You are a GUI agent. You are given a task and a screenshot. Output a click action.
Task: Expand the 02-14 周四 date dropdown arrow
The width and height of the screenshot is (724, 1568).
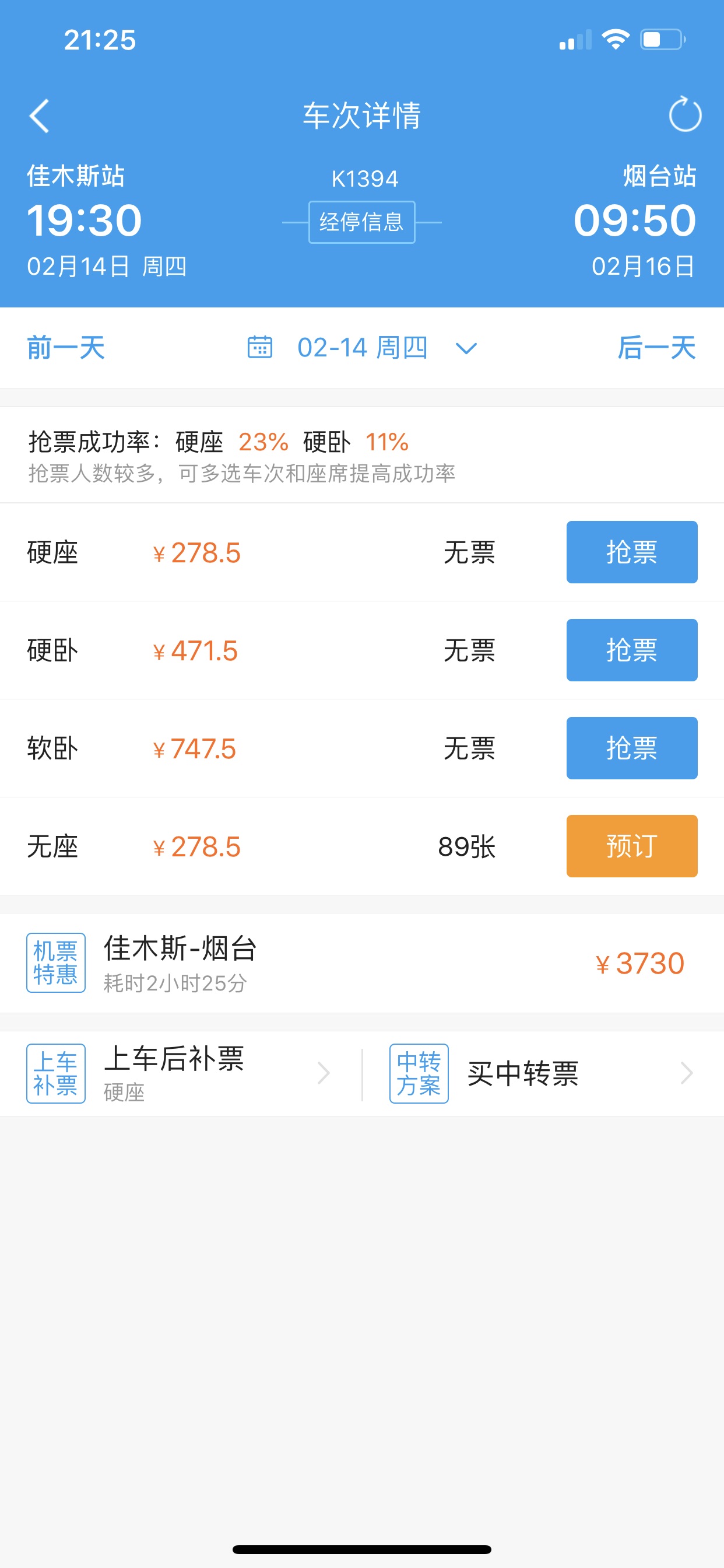(x=466, y=349)
